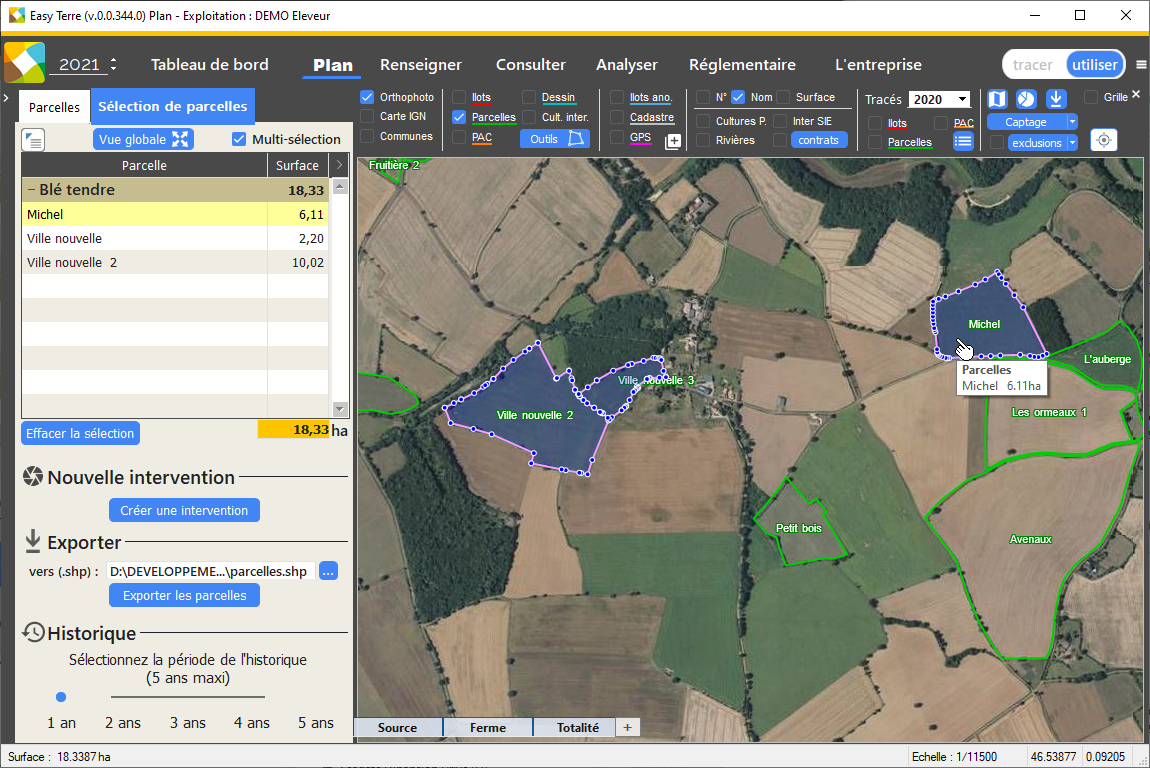
Task: Click the pie chart icon in toolbar
Action: point(1026,98)
